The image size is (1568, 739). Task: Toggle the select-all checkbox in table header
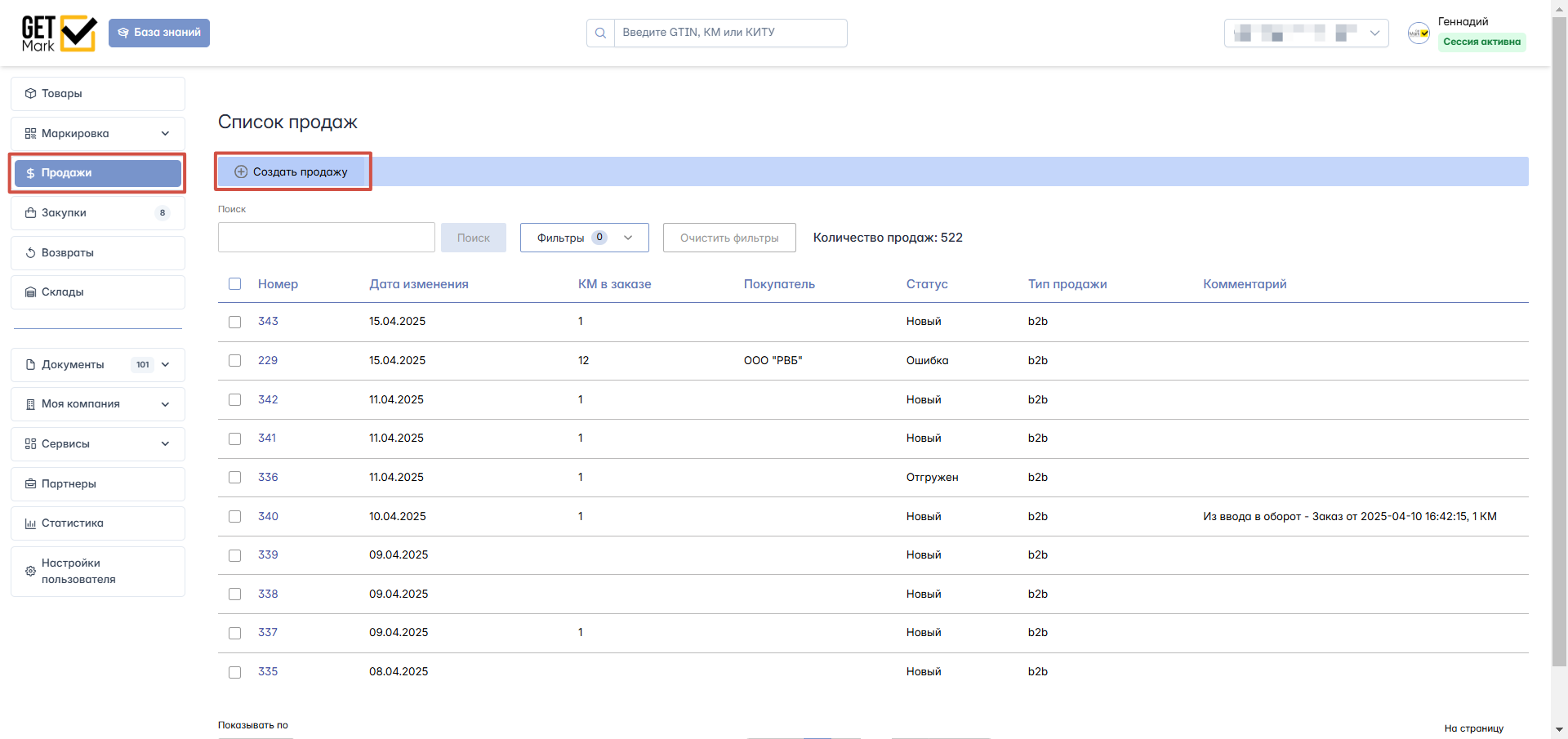[235, 284]
